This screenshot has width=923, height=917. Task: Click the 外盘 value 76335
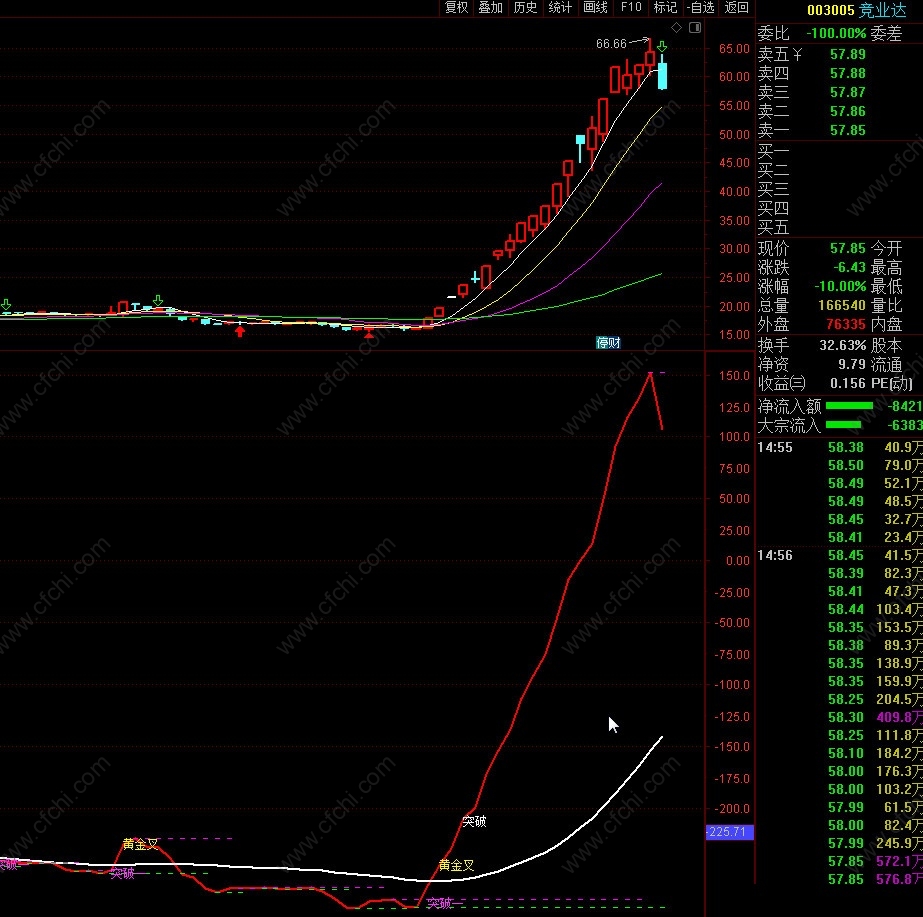point(846,324)
